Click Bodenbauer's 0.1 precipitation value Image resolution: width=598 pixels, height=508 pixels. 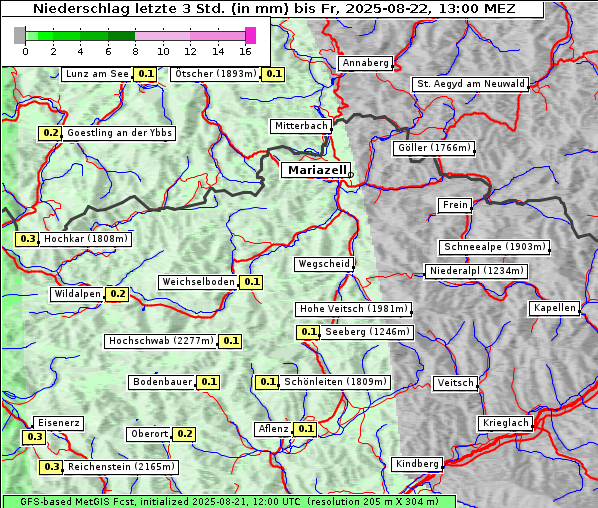tap(208, 382)
